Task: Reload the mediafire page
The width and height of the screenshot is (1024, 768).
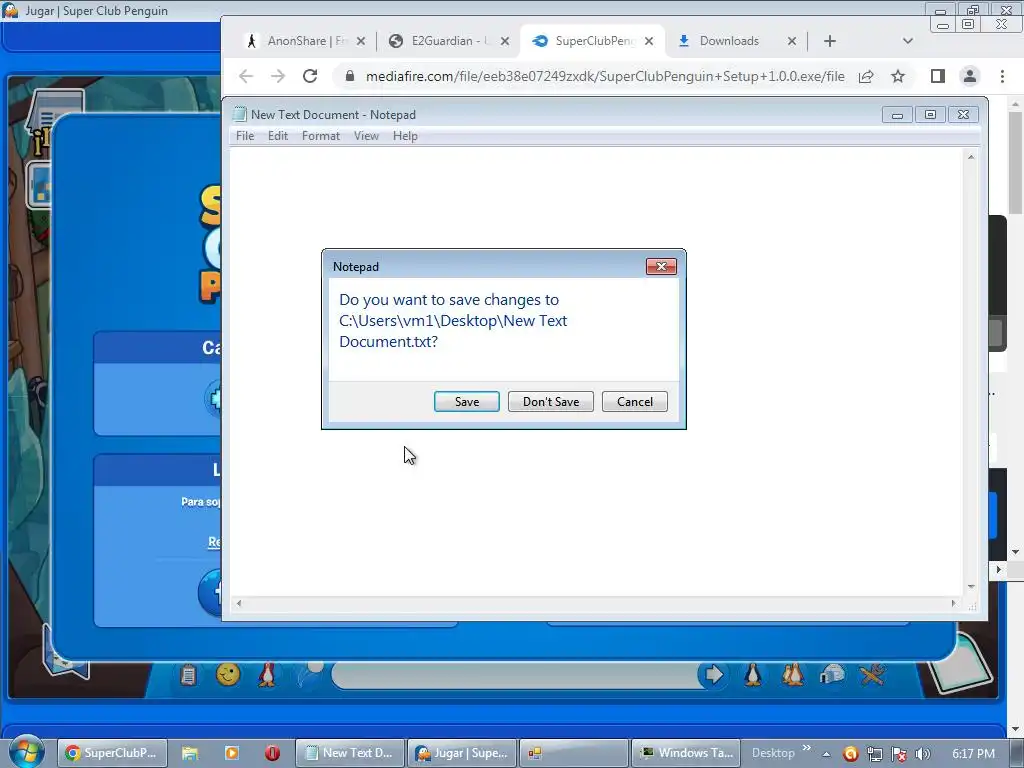Action: 310,76
